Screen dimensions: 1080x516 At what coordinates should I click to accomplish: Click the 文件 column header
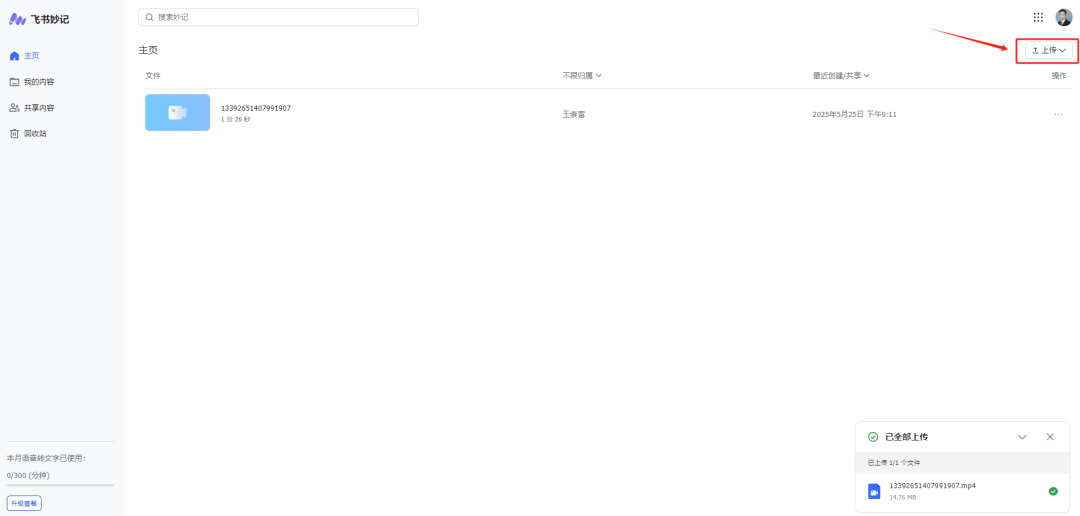click(153, 76)
